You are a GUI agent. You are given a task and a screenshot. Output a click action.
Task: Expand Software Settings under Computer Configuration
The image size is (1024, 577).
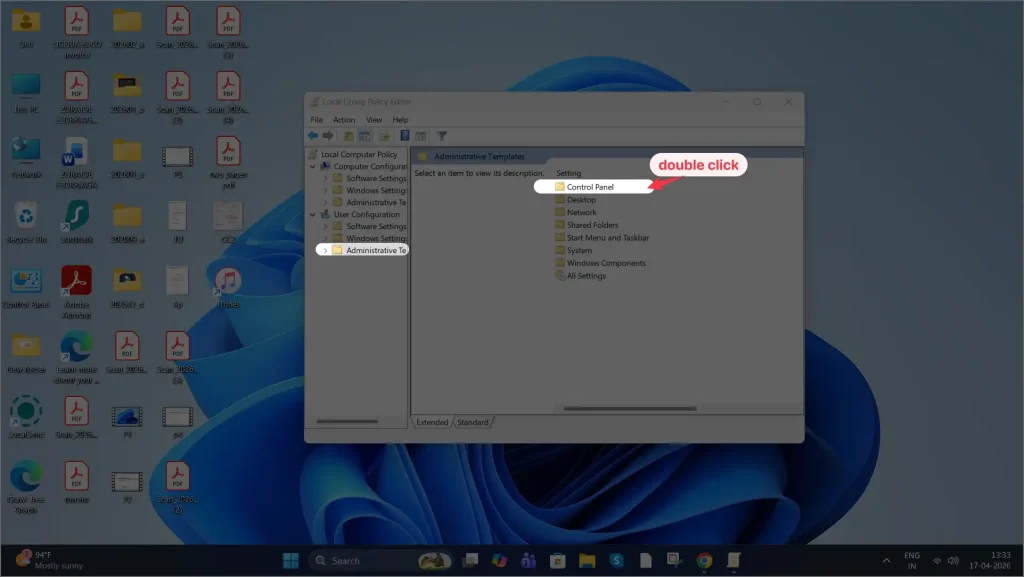[x=326, y=178]
